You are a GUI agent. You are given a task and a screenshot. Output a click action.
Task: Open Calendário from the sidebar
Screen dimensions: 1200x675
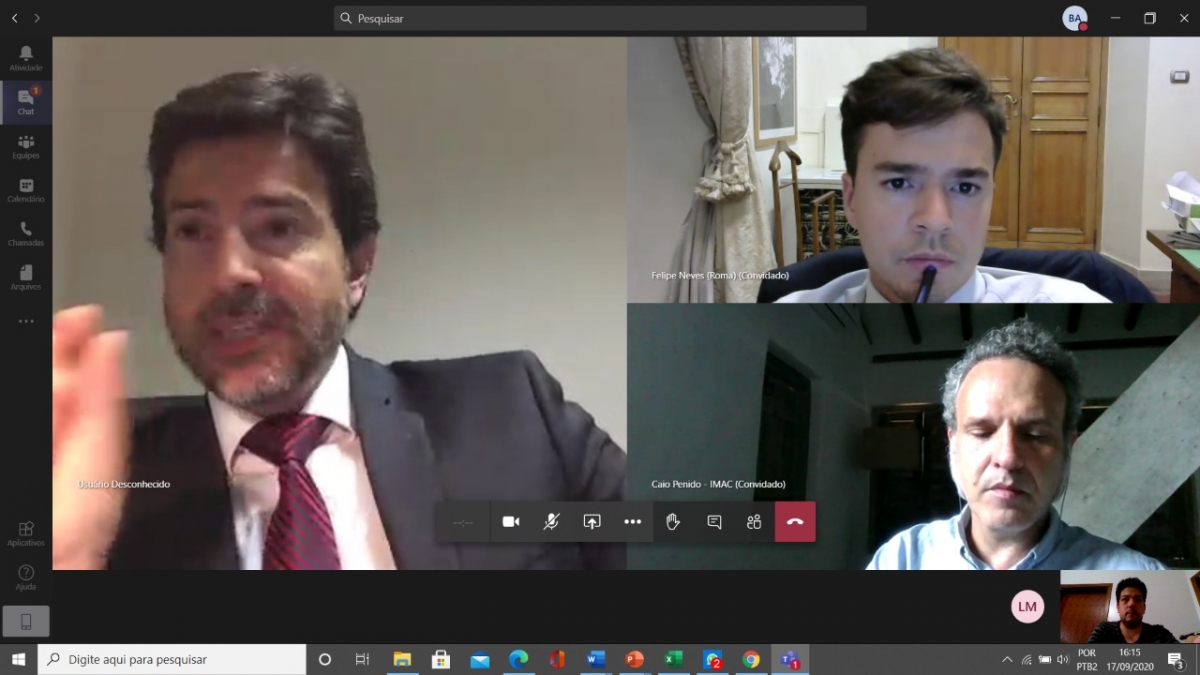click(26, 190)
